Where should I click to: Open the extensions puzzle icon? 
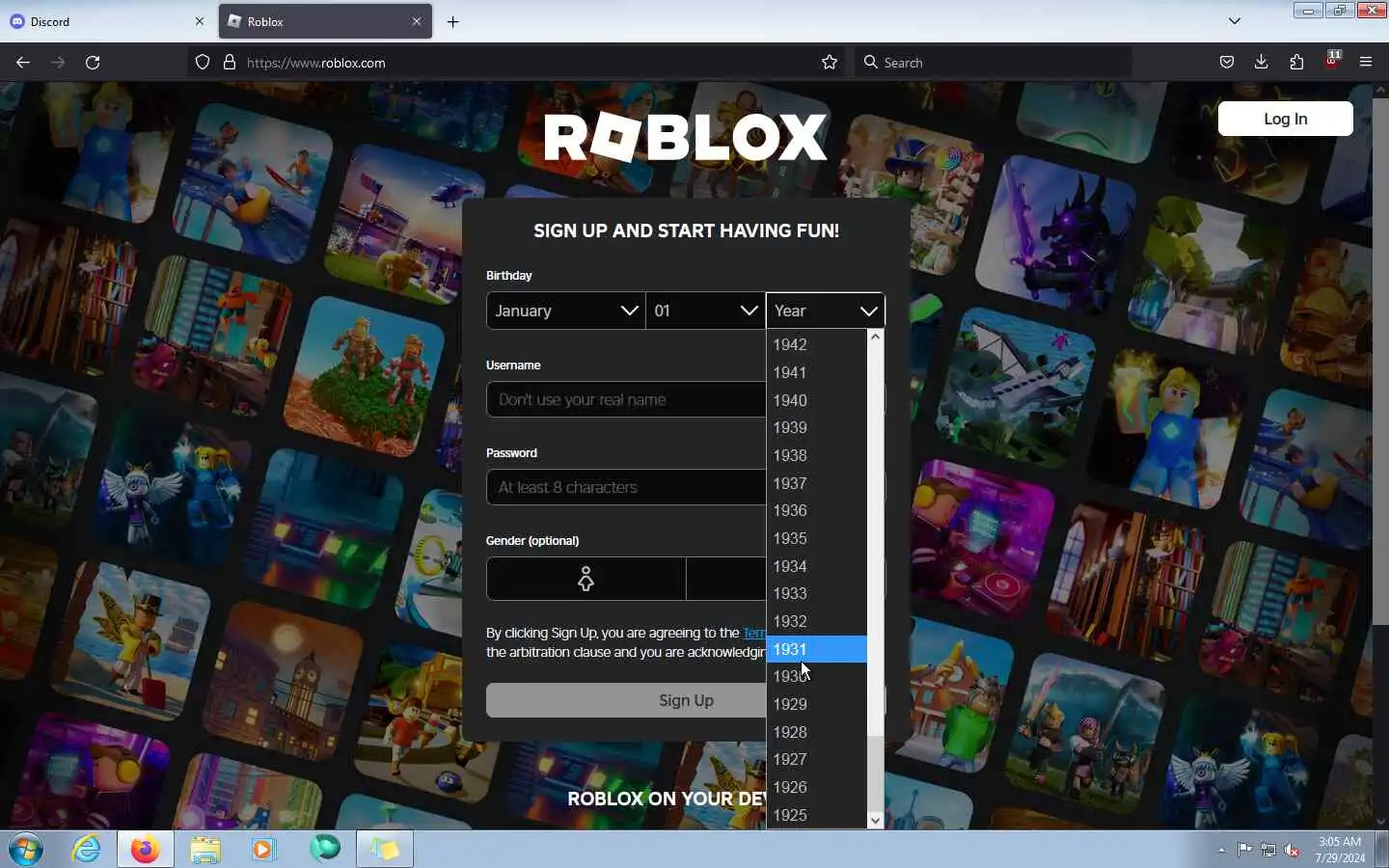click(x=1296, y=62)
